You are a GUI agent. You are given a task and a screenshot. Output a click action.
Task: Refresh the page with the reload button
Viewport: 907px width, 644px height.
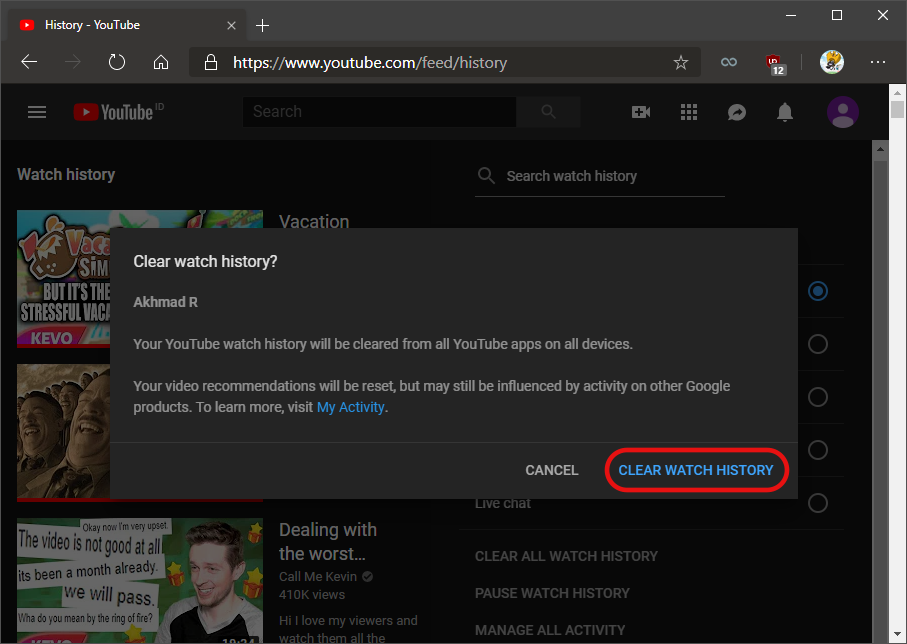pyautogui.click(x=117, y=62)
